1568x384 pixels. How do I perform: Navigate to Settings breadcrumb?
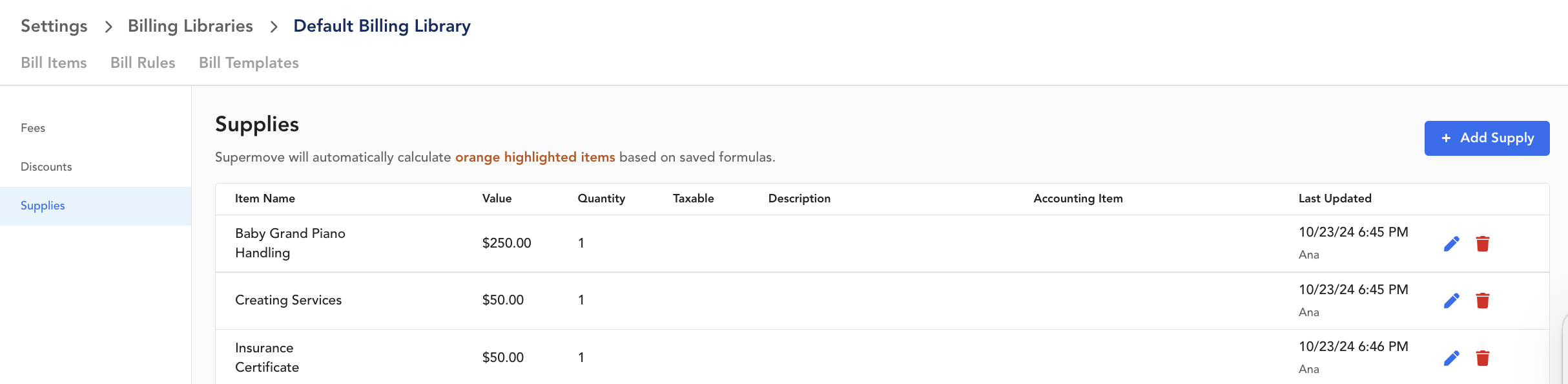pos(54,26)
